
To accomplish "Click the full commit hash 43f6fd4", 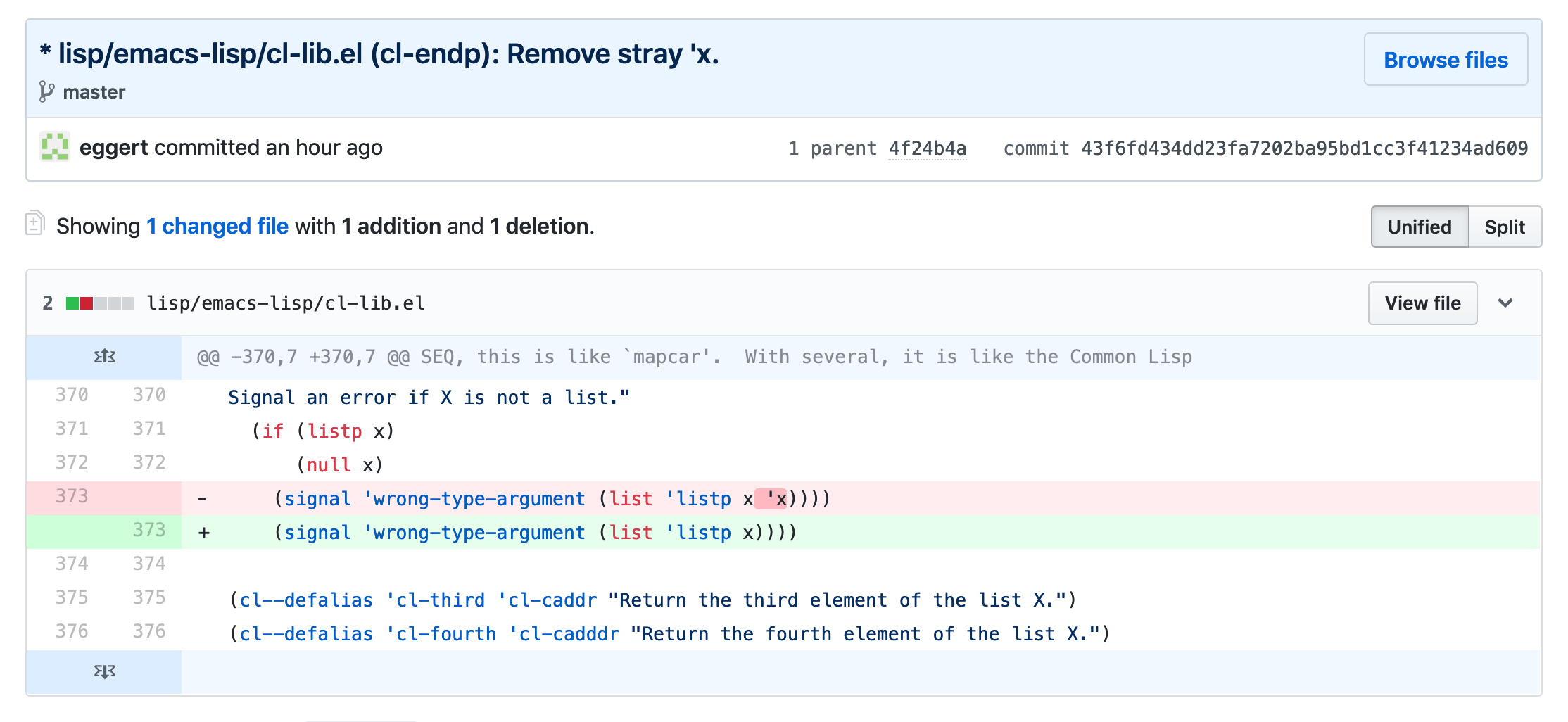I will [1303, 148].
